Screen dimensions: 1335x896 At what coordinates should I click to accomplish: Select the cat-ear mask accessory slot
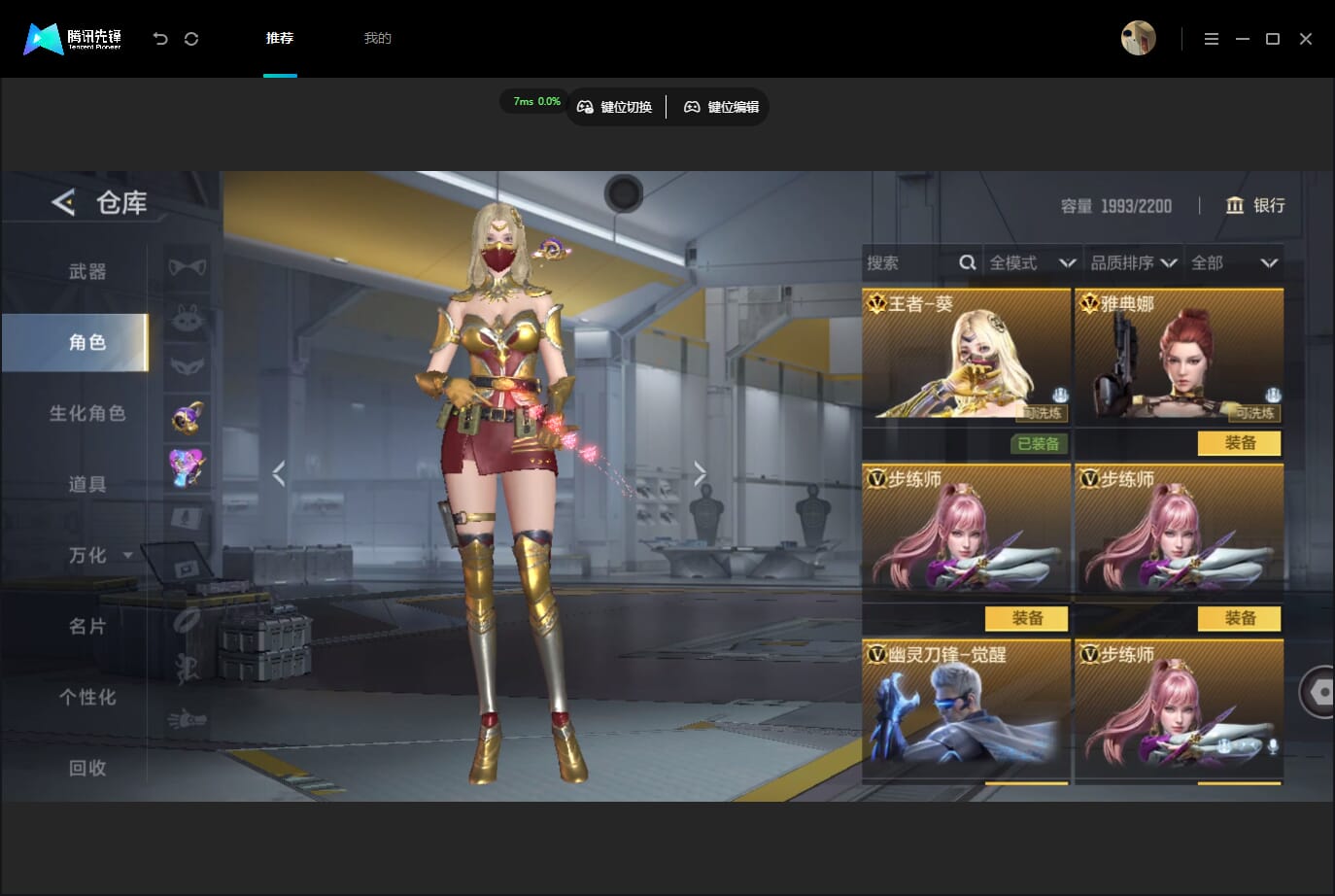point(188,266)
